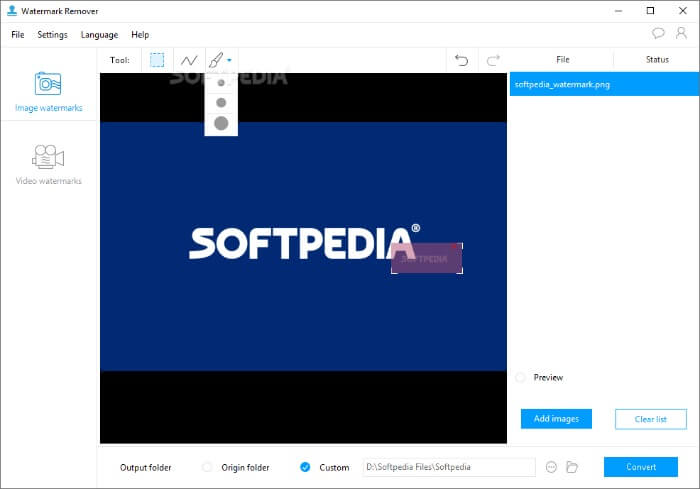
Task: Open the Settings menu
Action: 52,35
